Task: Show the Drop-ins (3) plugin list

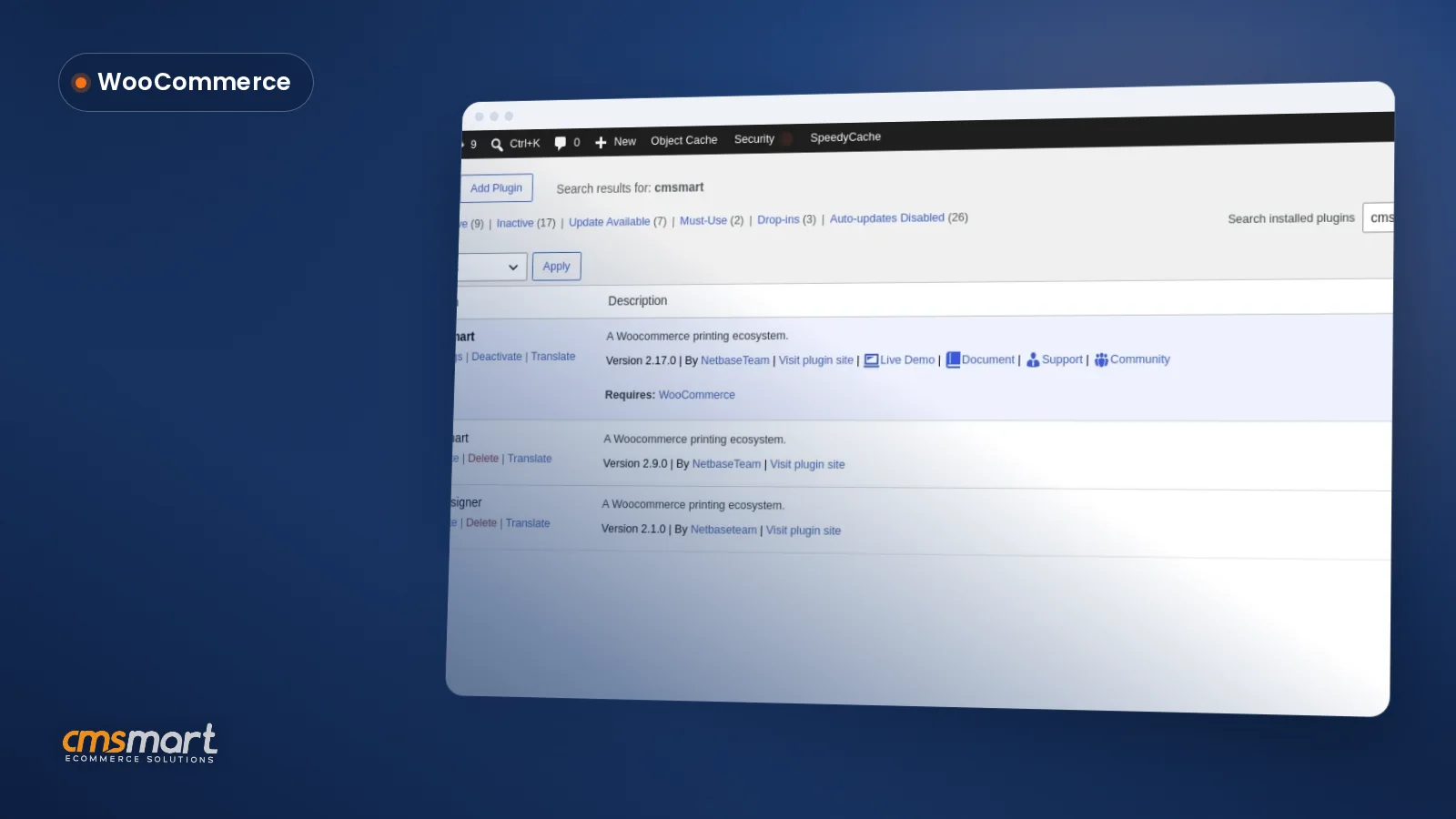Action: click(786, 219)
